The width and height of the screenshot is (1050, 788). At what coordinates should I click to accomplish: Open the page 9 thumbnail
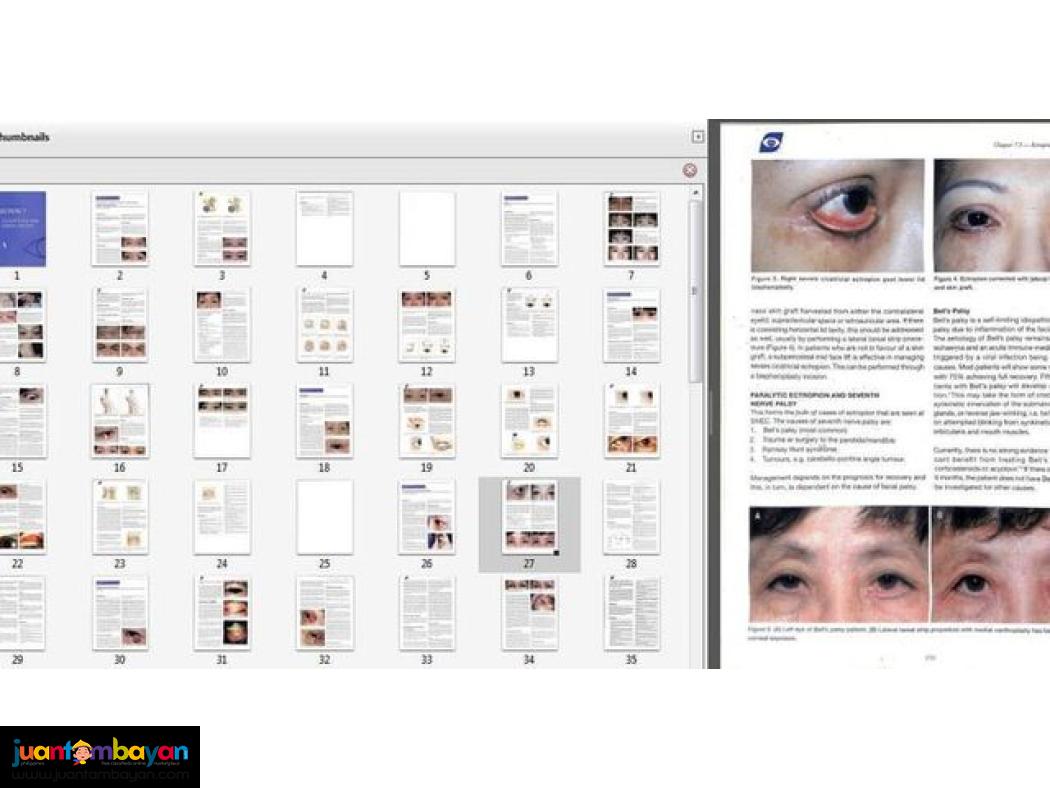pyautogui.click(x=120, y=325)
